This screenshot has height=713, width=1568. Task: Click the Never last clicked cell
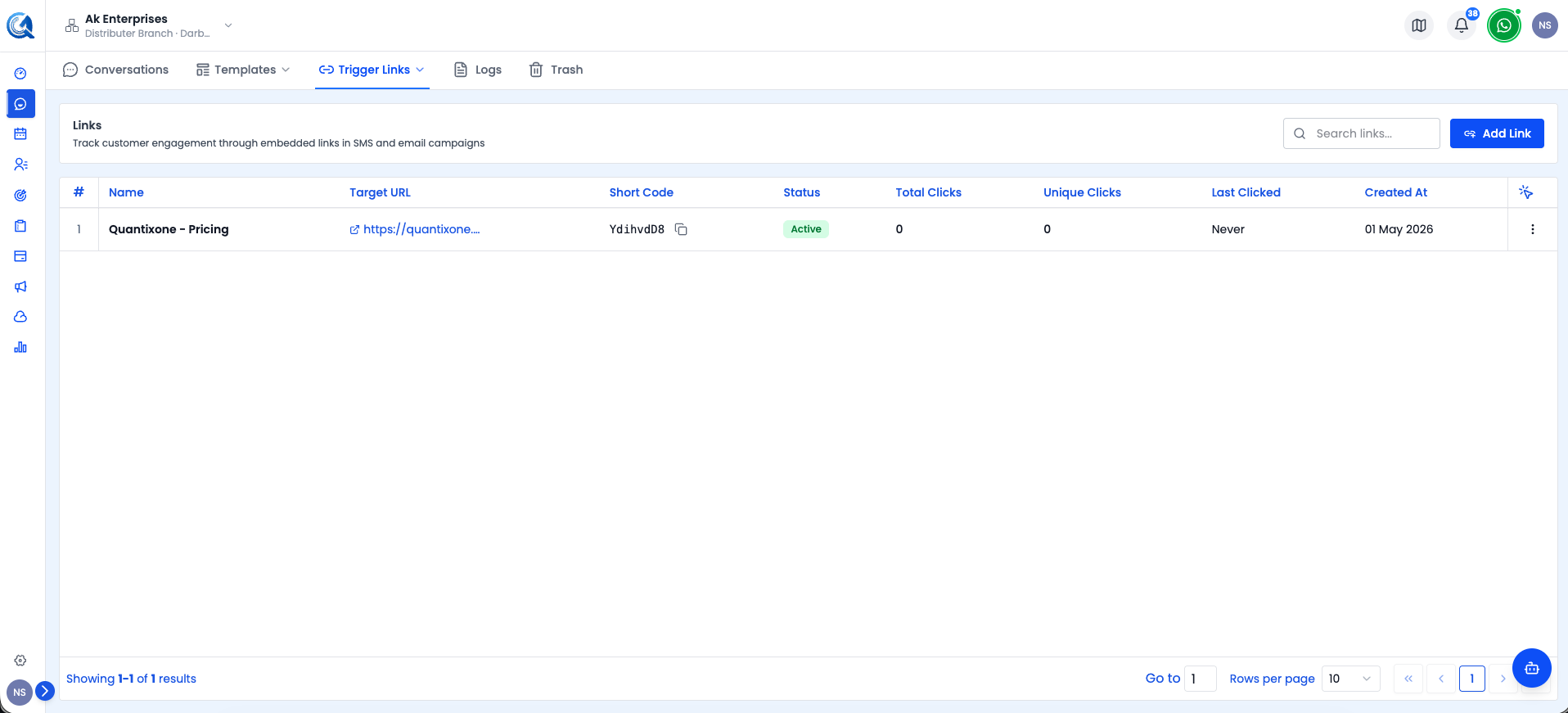tap(1228, 229)
